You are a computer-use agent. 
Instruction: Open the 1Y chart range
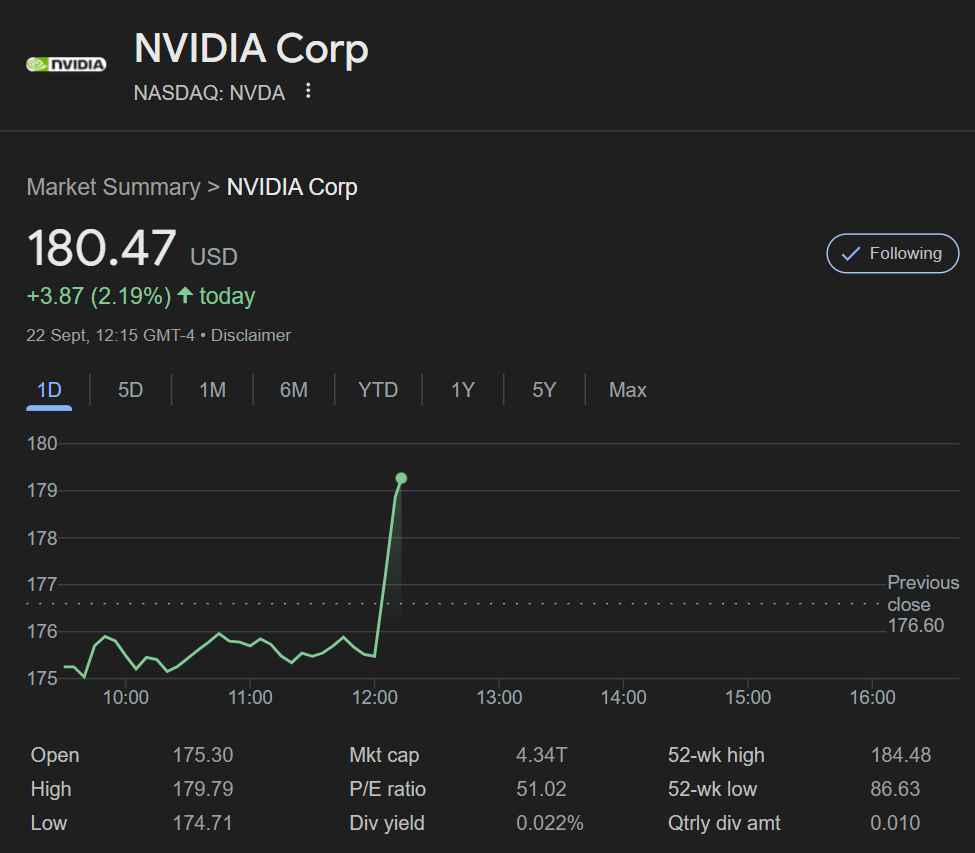(463, 390)
